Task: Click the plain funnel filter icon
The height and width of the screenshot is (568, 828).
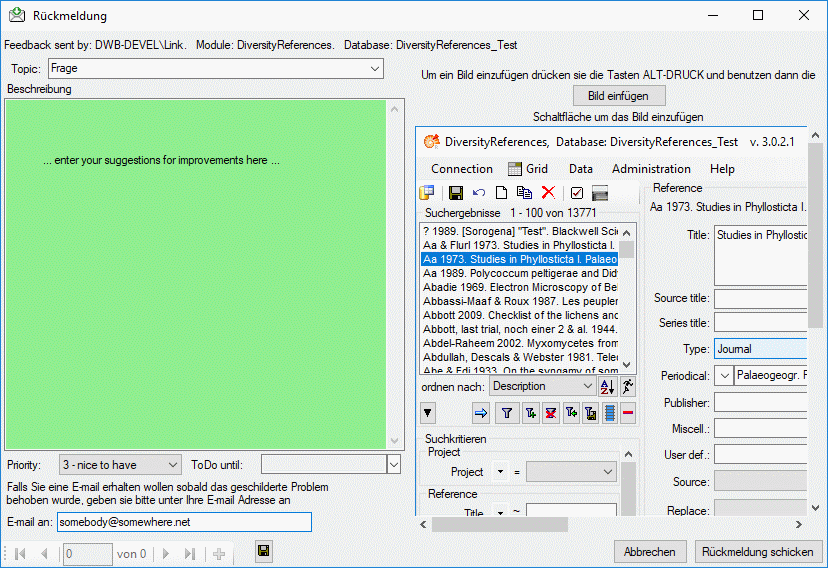Action: pos(507,413)
